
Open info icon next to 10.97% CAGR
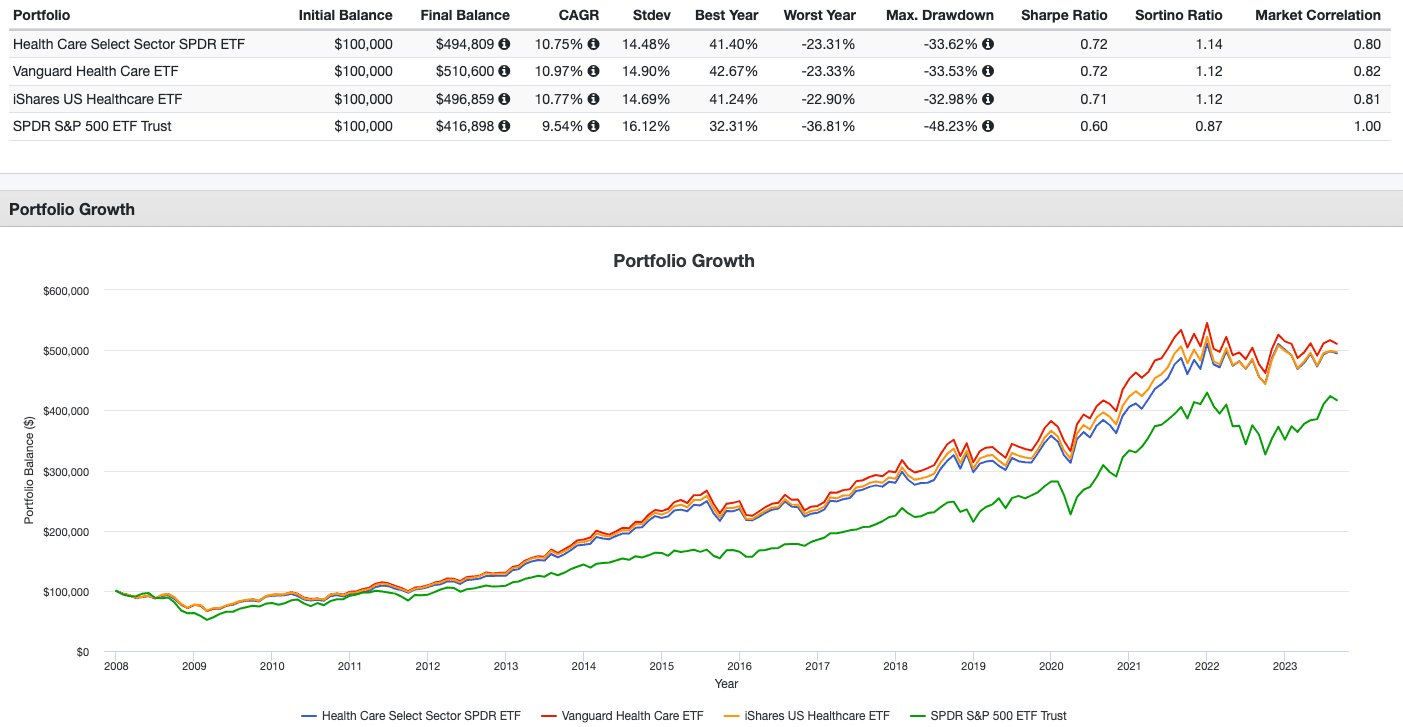(x=594, y=71)
